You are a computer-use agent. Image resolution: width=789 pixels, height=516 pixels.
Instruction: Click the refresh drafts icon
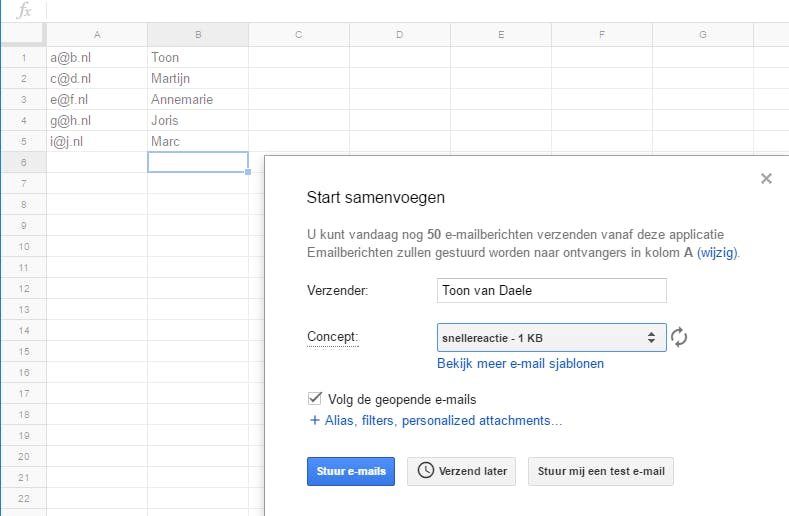pos(679,337)
